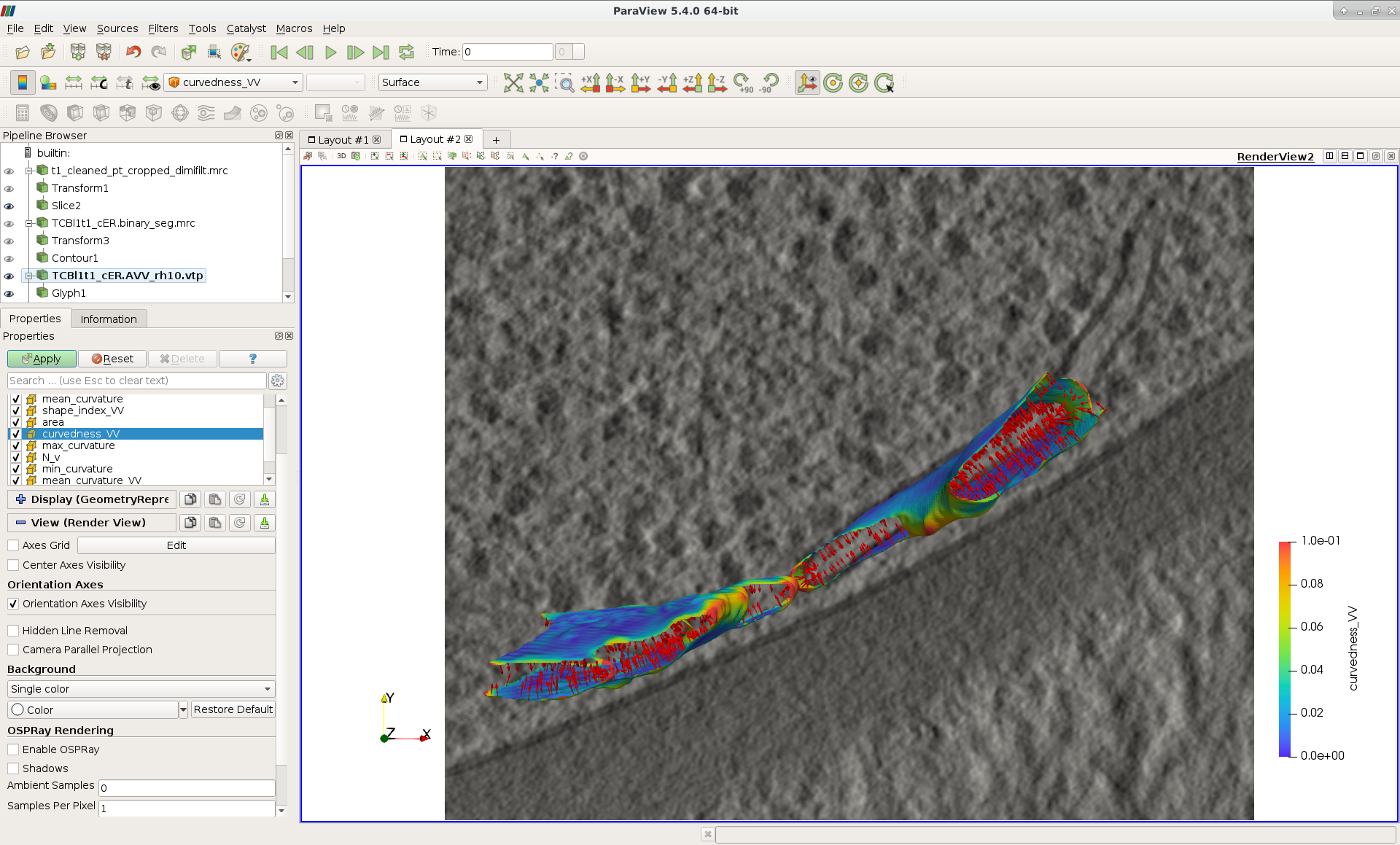Image resolution: width=1400 pixels, height=845 pixels.
Task: Click the Apply button
Action: coord(42,359)
